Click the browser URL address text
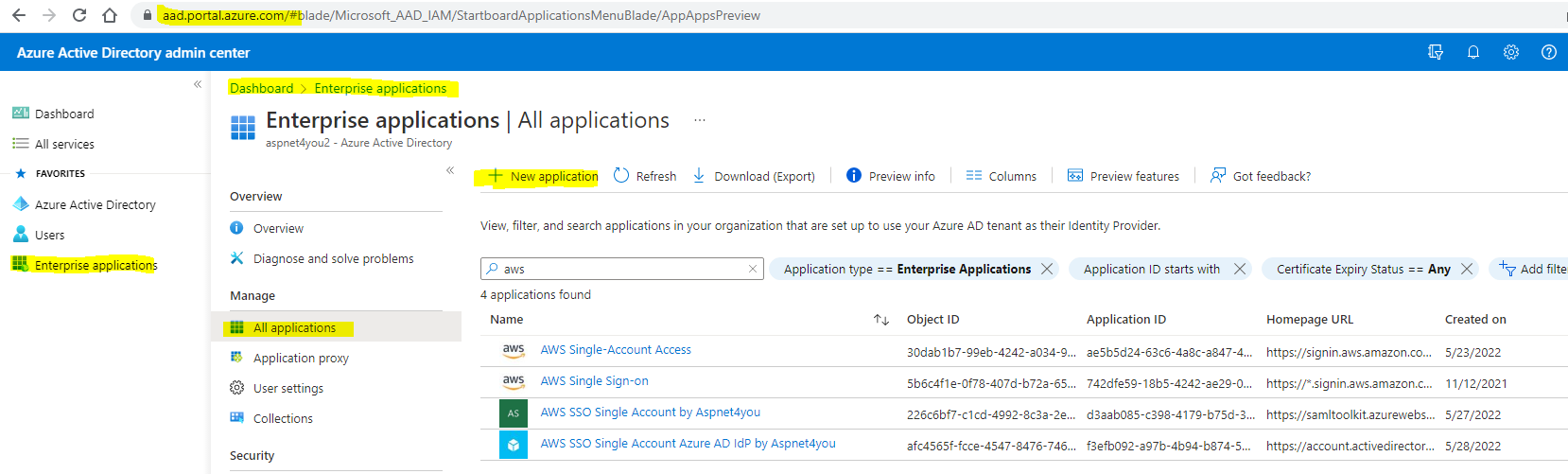The image size is (1568, 474). tap(462, 15)
